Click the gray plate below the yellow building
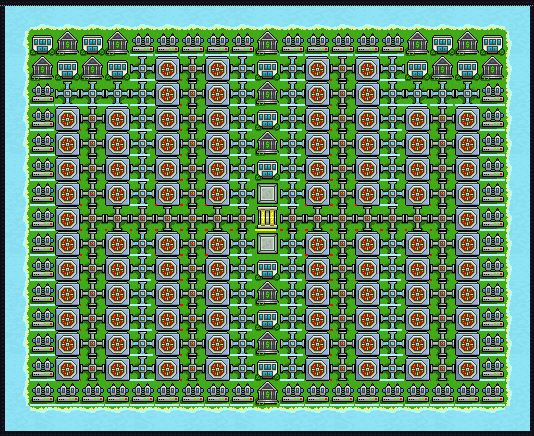The width and height of the screenshot is (534, 436). coord(267,244)
